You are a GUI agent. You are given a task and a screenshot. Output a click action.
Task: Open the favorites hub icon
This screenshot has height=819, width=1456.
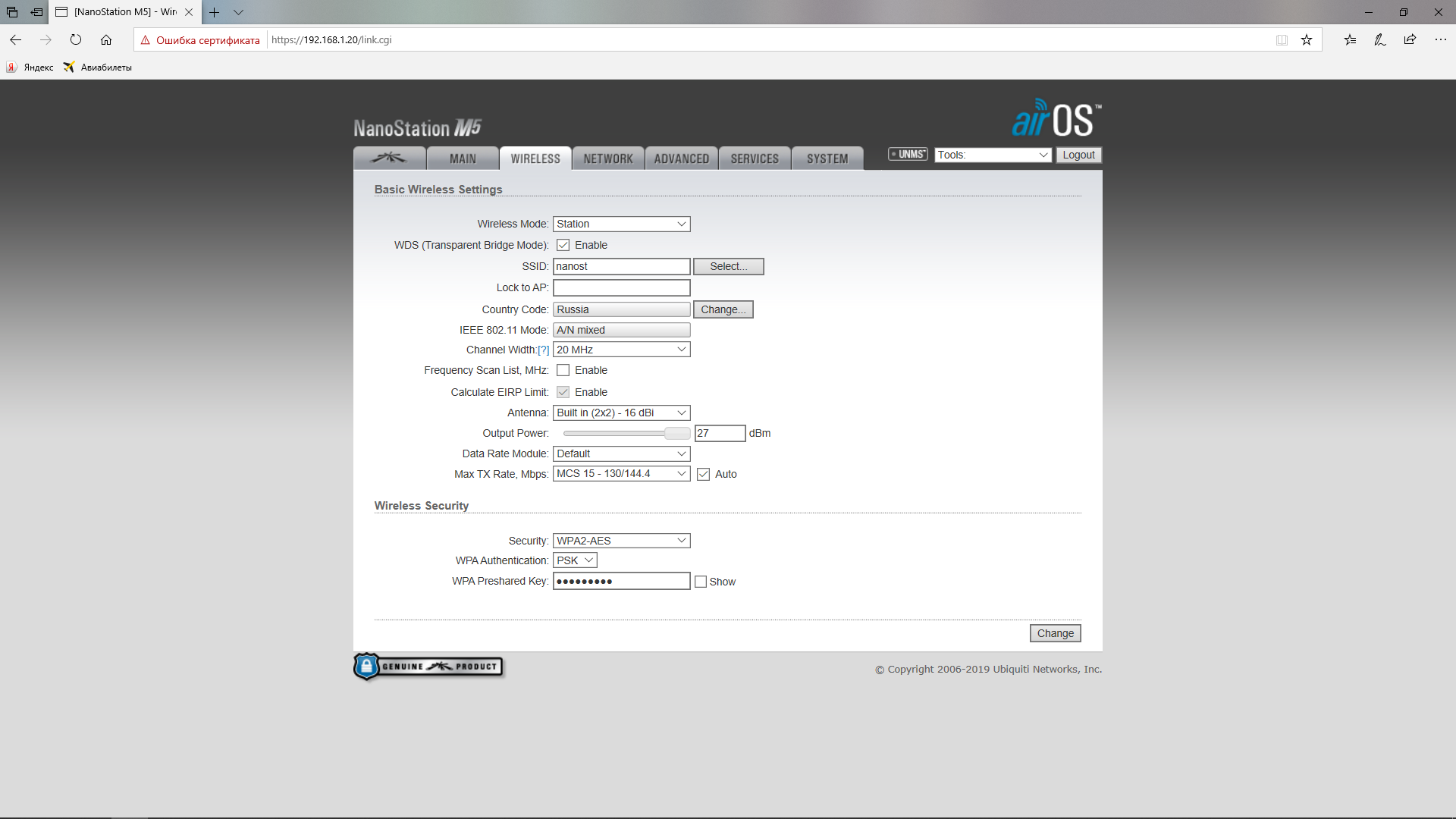[x=1350, y=40]
